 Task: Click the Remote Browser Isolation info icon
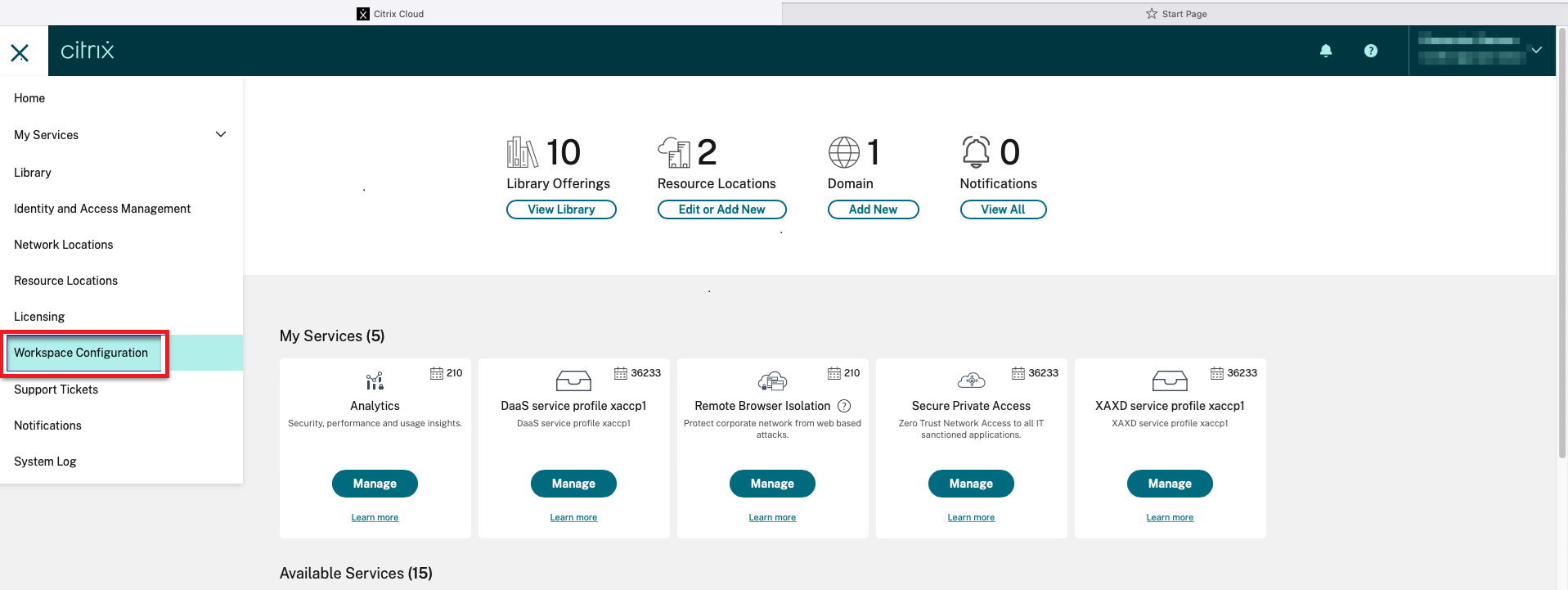(844, 406)
